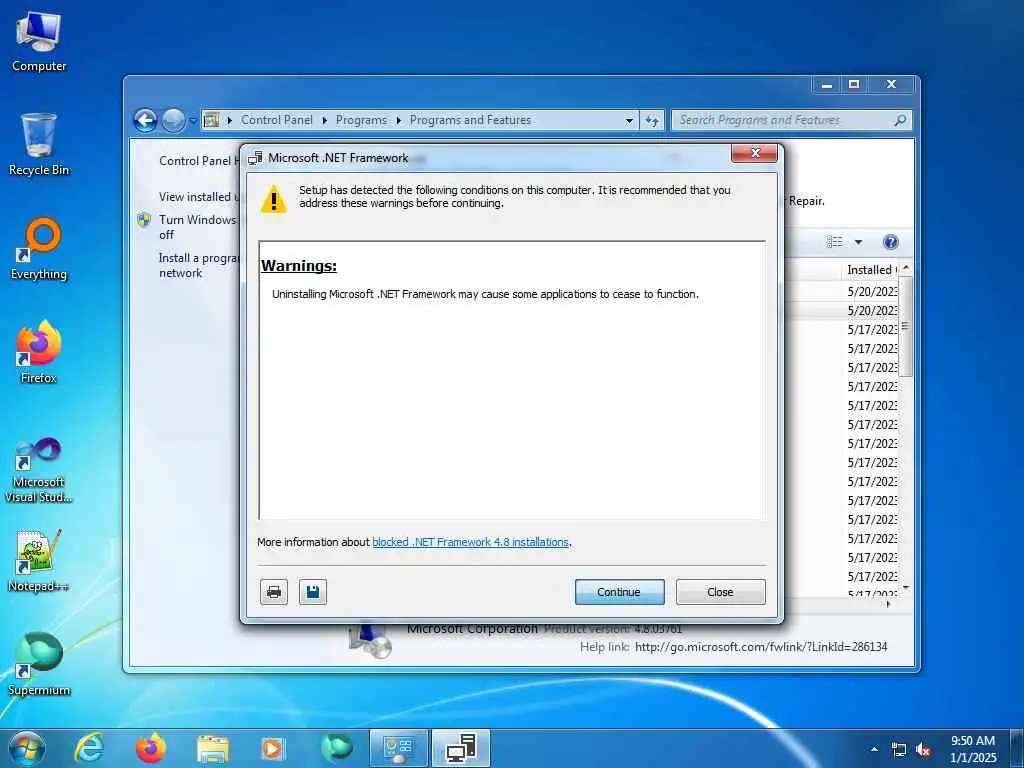Click the vertical scrollbar in the program list
Viewport: 1024px width, 768px height.
pos(905,327)
